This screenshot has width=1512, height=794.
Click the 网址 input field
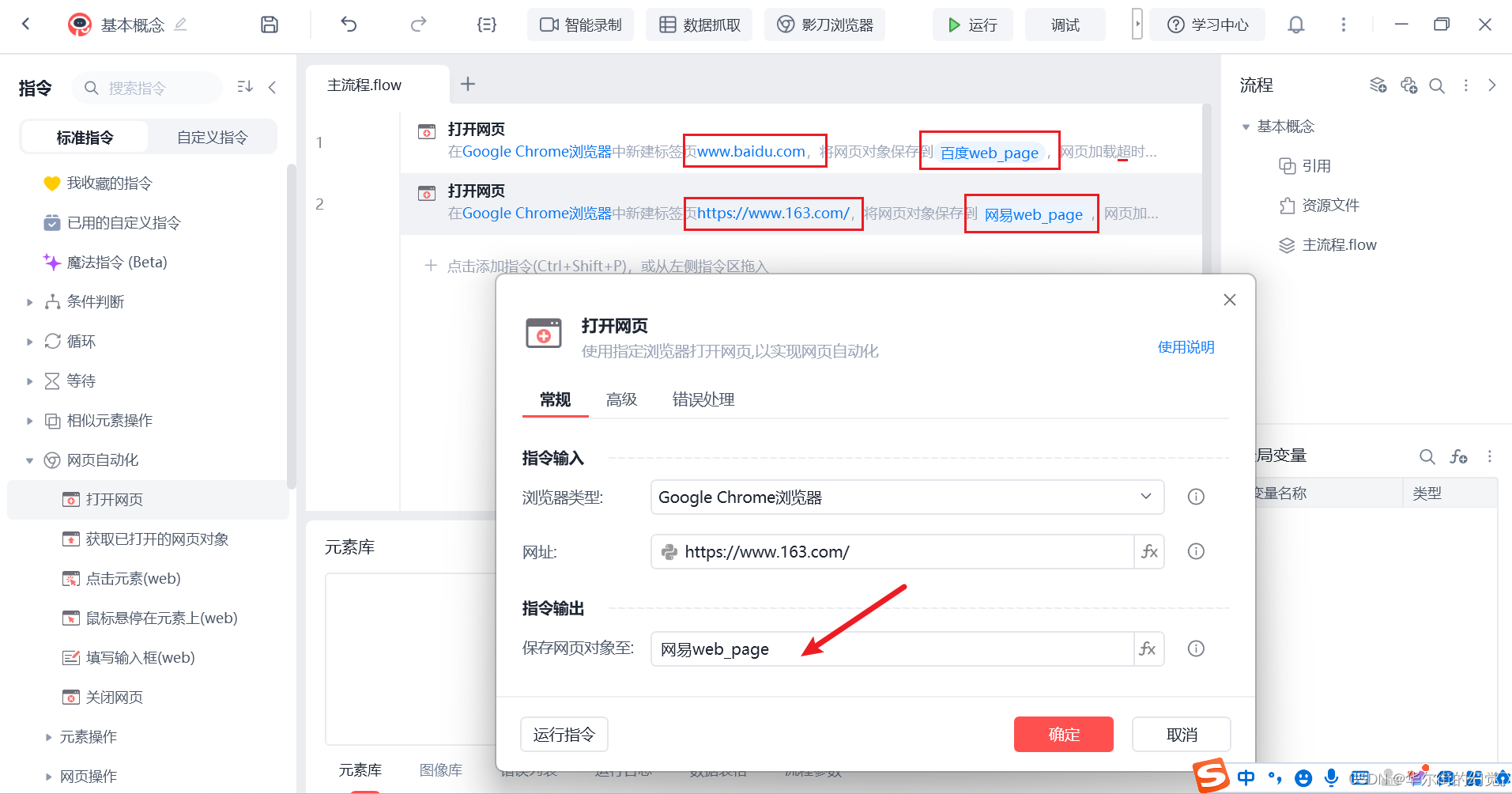pyautogui.click(x=893, y=551)
